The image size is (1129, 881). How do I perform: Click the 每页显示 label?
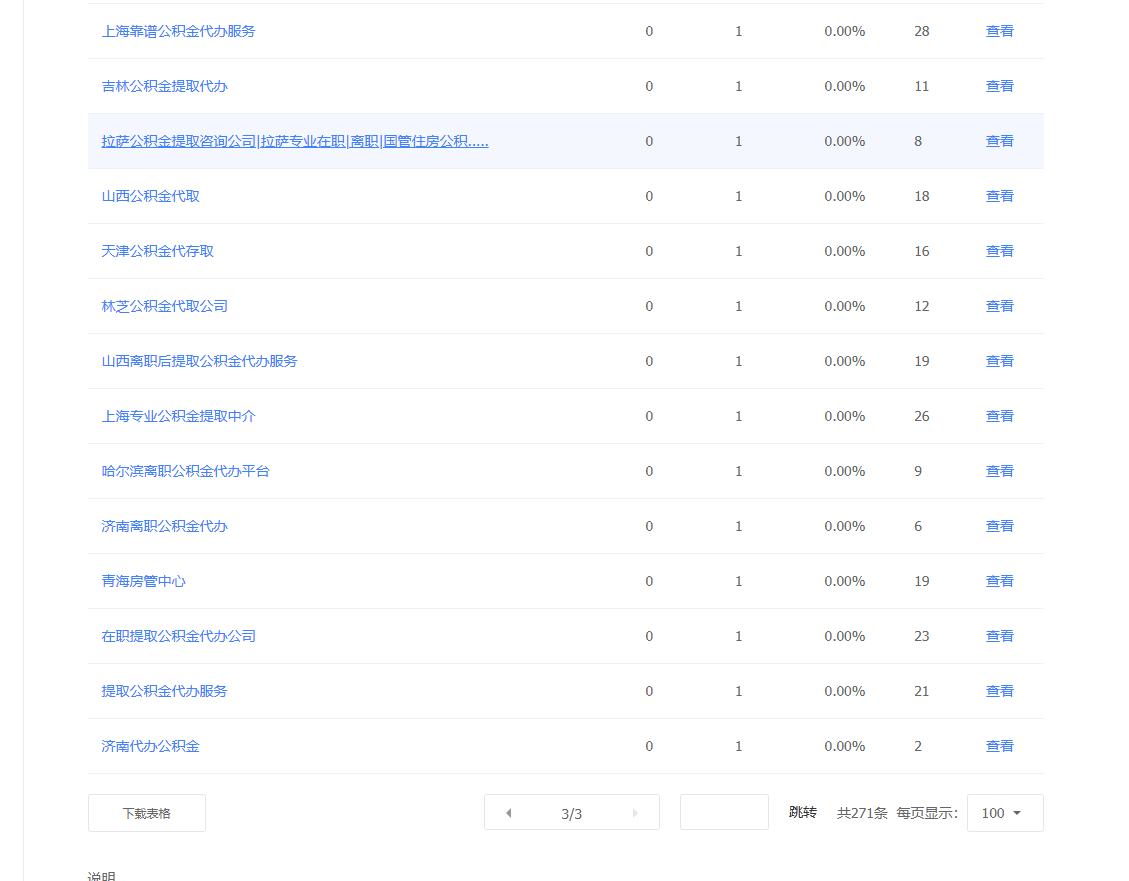(x=927, y=813)
